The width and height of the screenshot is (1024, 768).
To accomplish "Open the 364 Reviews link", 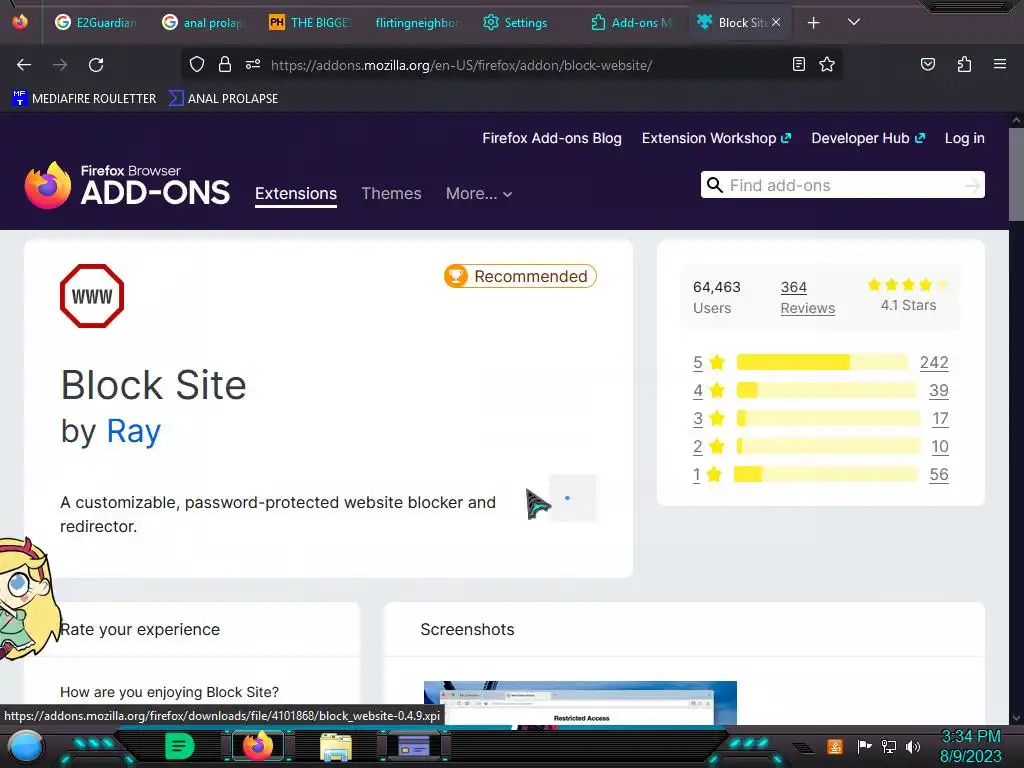I will pyautogui.click(x=807, y=297).
